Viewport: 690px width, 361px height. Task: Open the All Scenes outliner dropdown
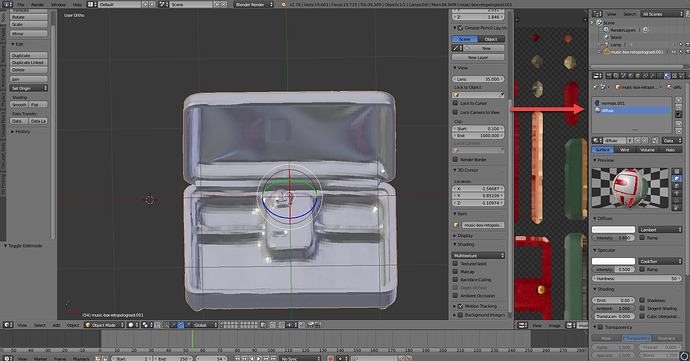tap(662, 14)
